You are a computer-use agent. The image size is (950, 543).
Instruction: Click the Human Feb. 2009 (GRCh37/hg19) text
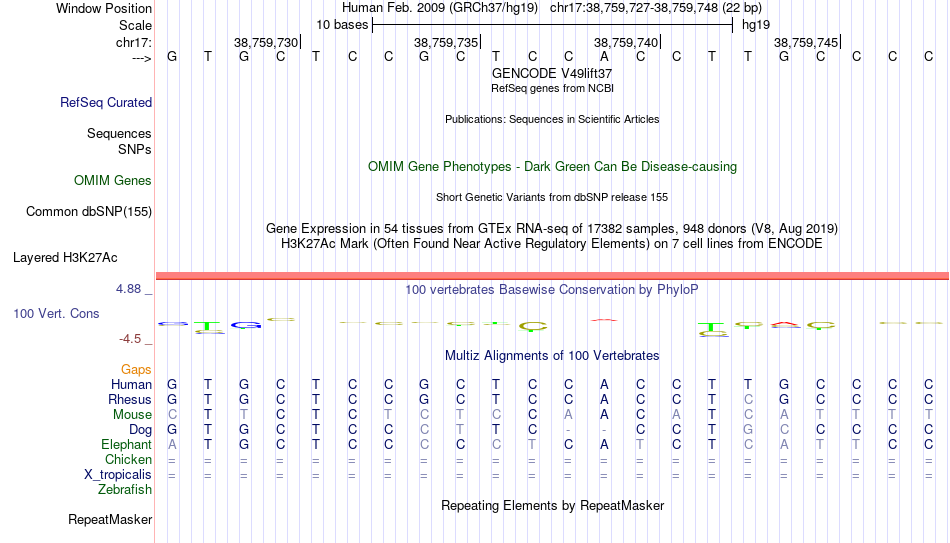[440, 8]
